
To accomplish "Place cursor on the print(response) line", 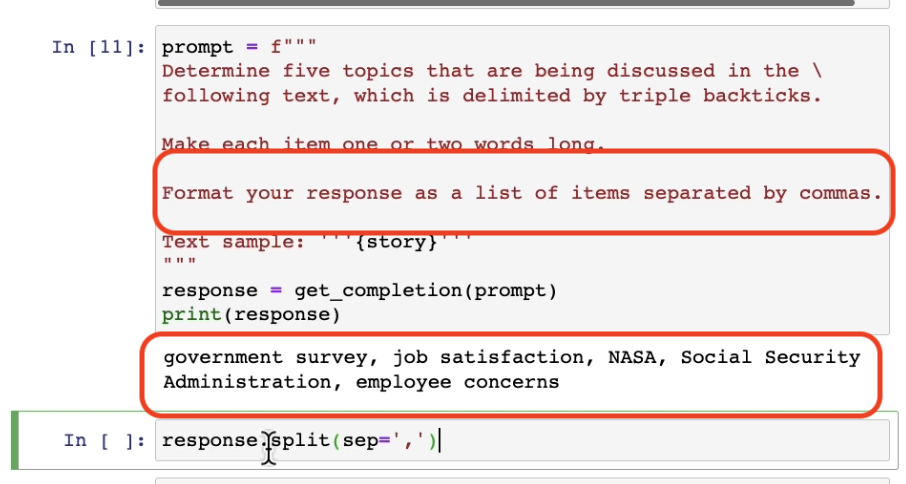I will point(251,316).
